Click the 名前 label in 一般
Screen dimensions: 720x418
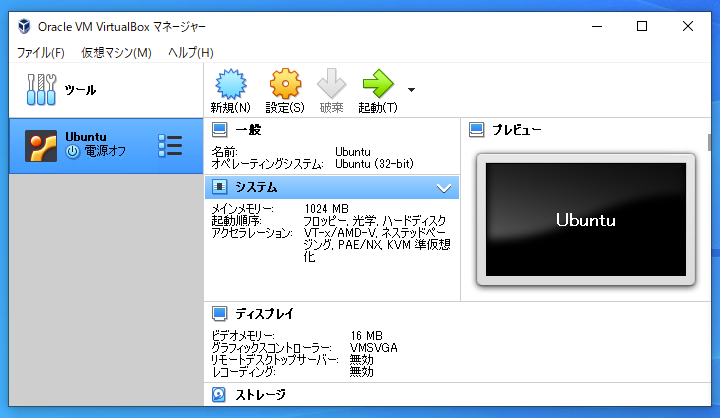click(x=224, y=152)
